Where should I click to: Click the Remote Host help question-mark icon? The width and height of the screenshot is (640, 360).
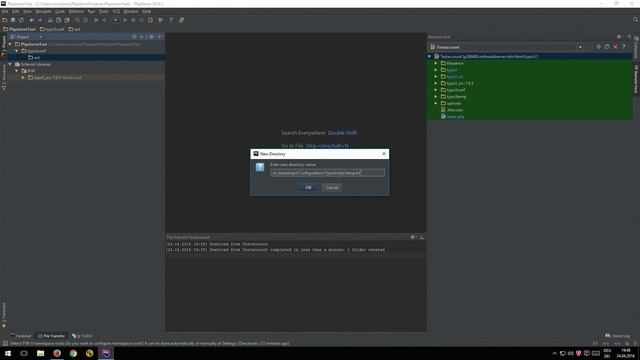[623, 47]
